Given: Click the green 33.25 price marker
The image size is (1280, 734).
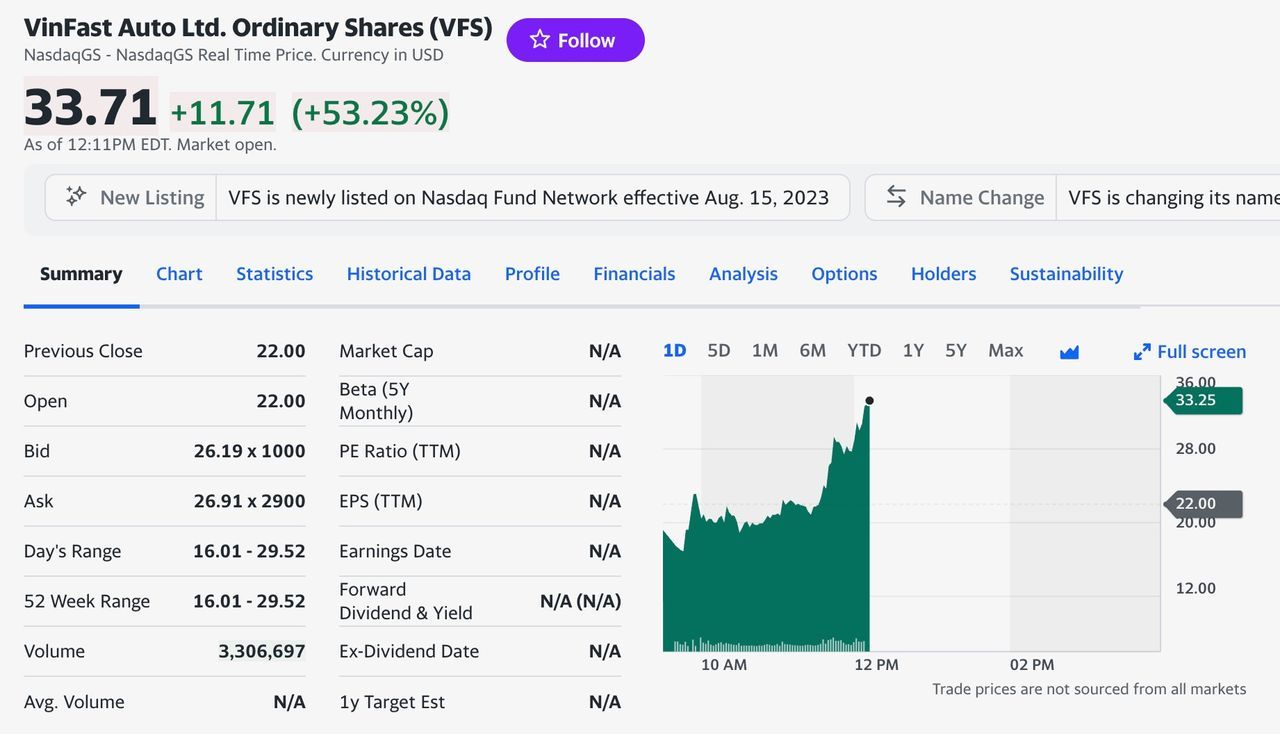Looking at the screenshot, I should 1204,401.
